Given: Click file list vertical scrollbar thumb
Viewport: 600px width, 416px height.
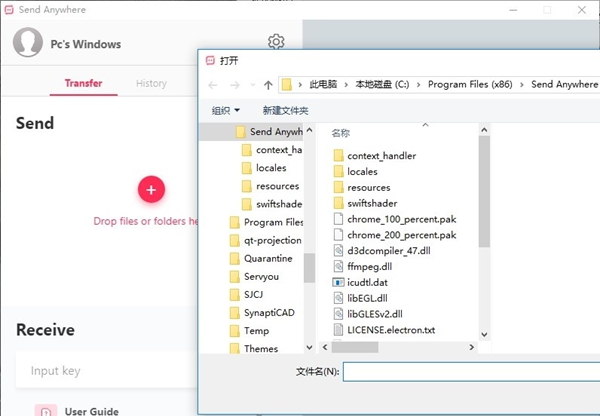Looking at the screenshot, I should coord(484,191).
